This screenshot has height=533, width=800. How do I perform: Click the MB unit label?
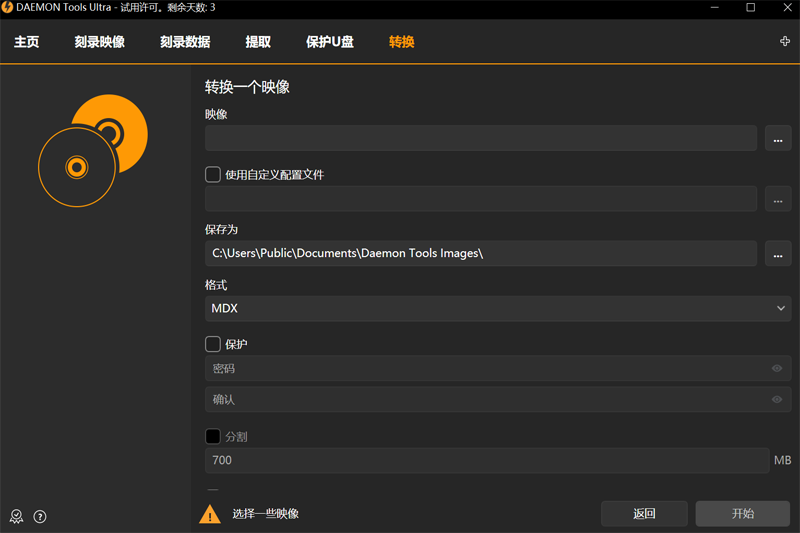pyautogui.click(x=783, y=461)
